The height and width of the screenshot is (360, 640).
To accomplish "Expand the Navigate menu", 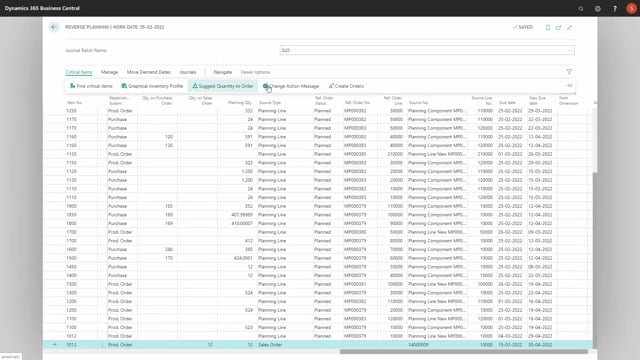I will click(223, 72).
